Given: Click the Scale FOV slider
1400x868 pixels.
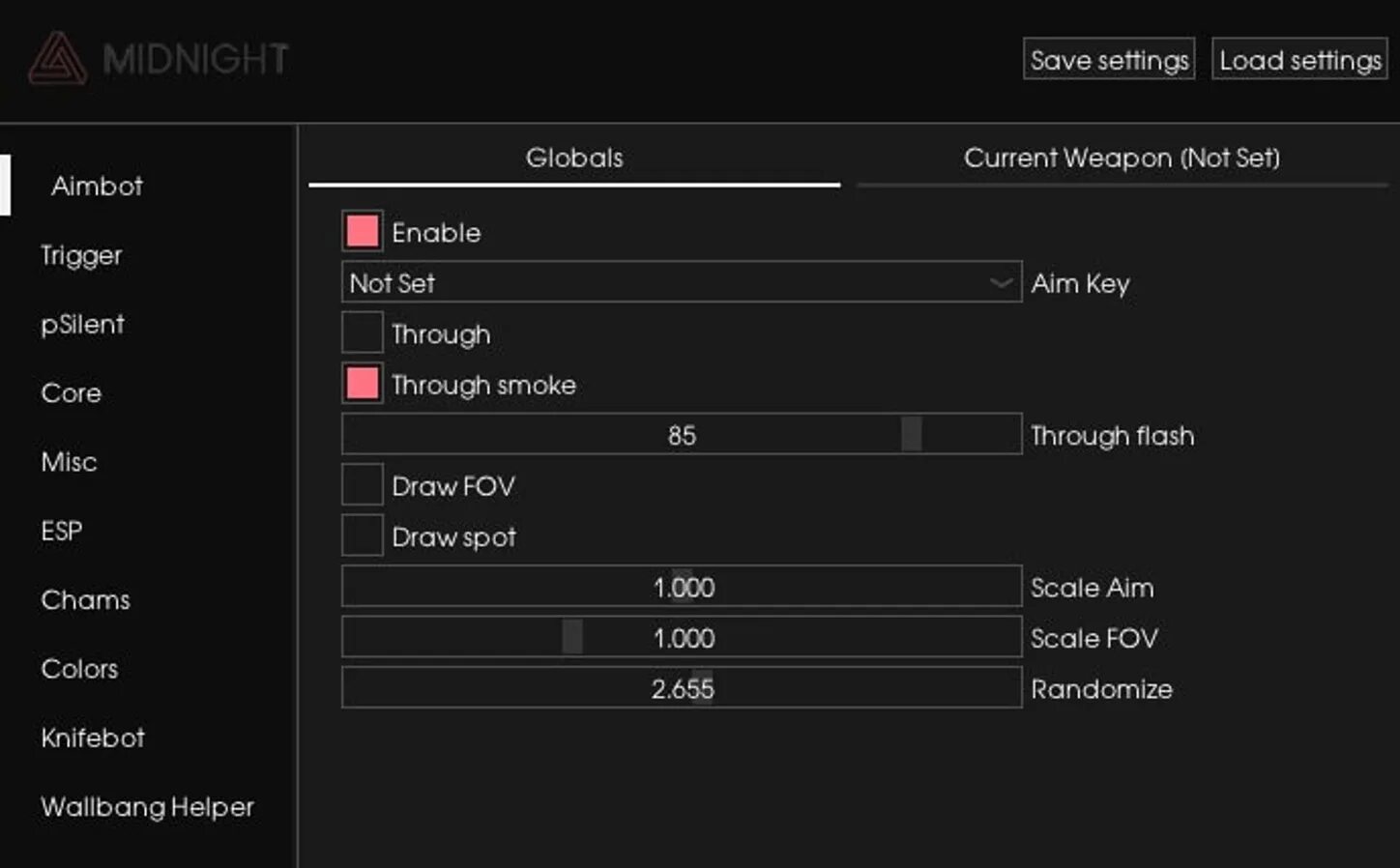Looking at the screenshot, I should [x=681, y=638].
